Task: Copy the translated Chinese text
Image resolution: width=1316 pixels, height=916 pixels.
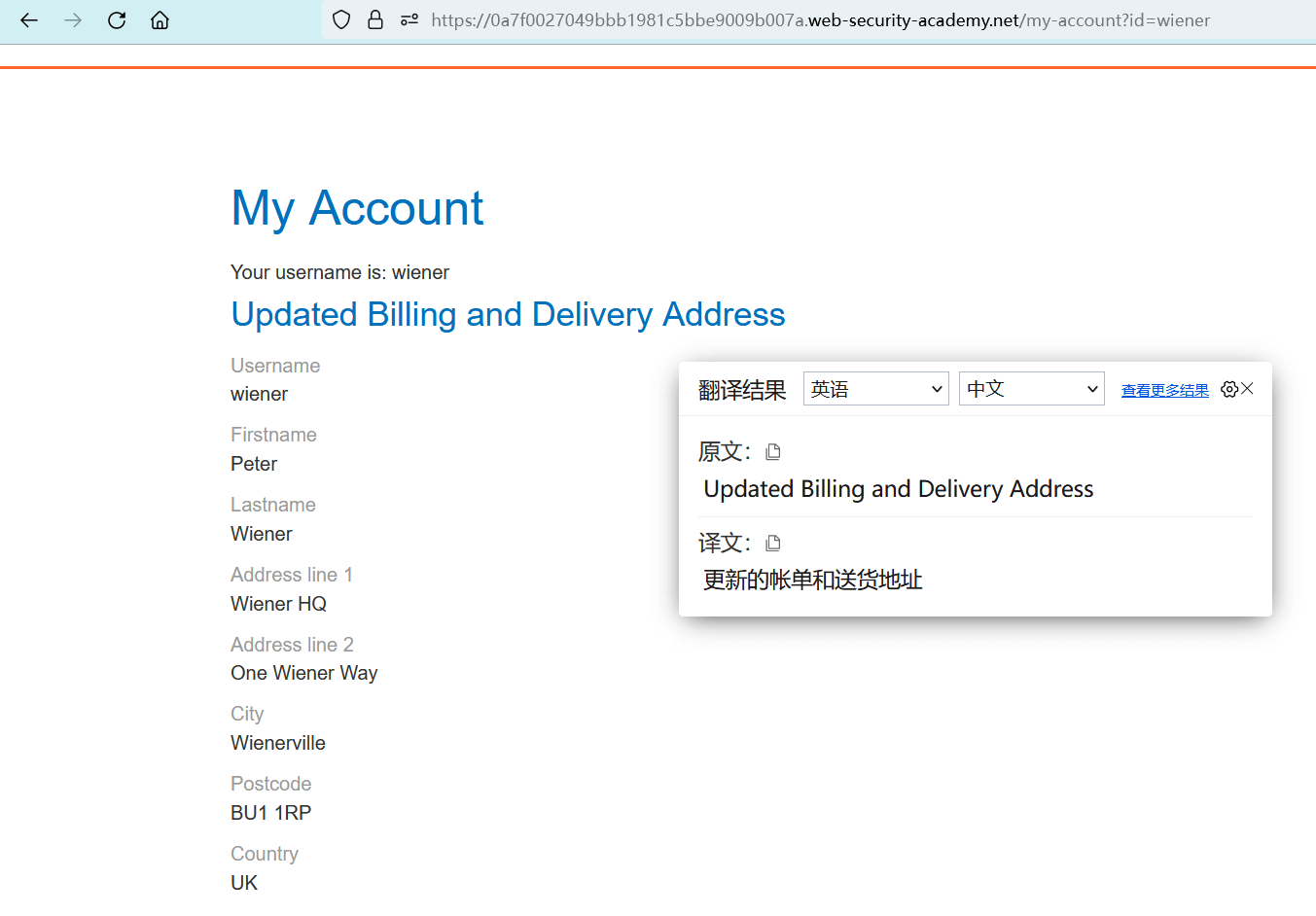Action: (x=773, y=544)
